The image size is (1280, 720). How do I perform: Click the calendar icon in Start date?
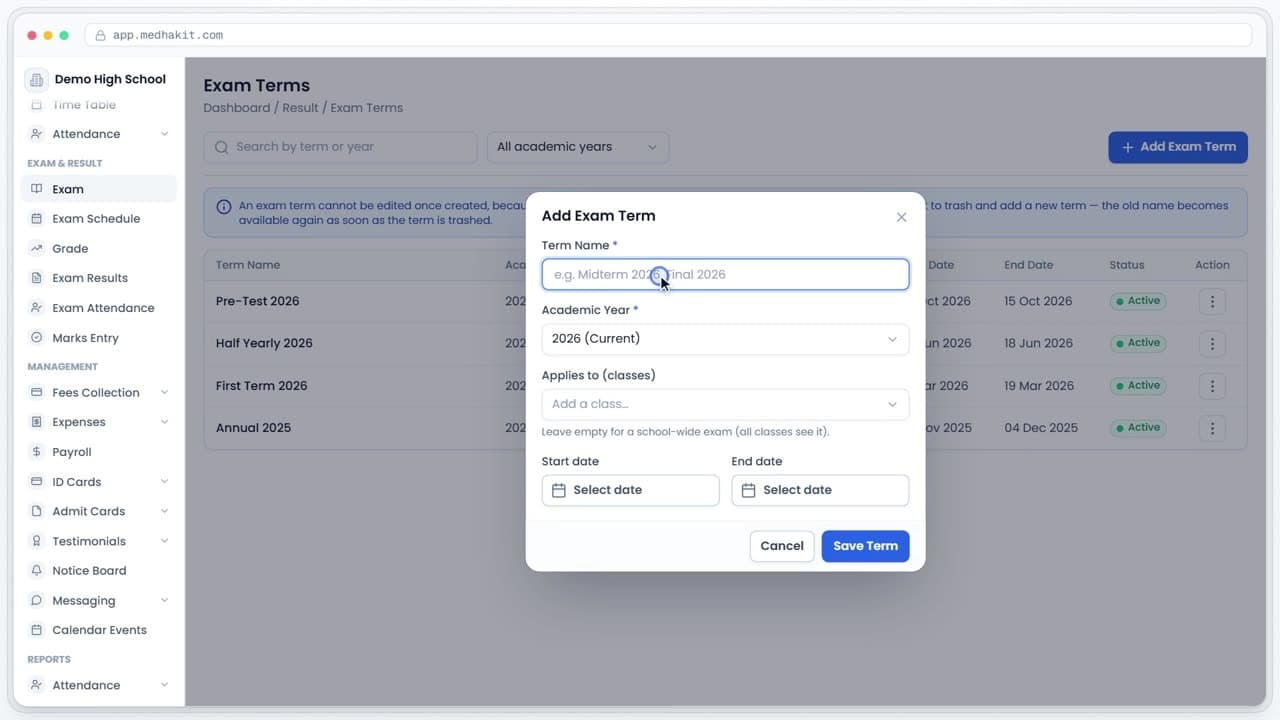pos(559,490)
